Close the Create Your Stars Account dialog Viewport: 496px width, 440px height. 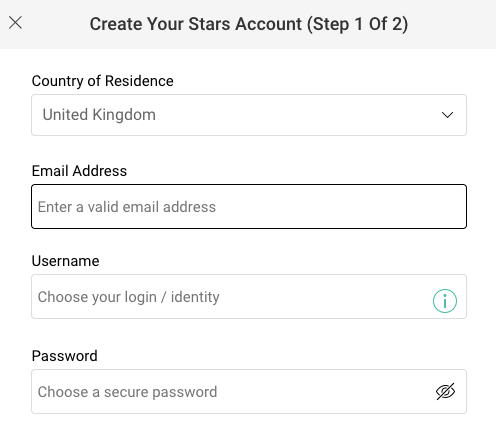pyautogui.click(x=15, y=23)
